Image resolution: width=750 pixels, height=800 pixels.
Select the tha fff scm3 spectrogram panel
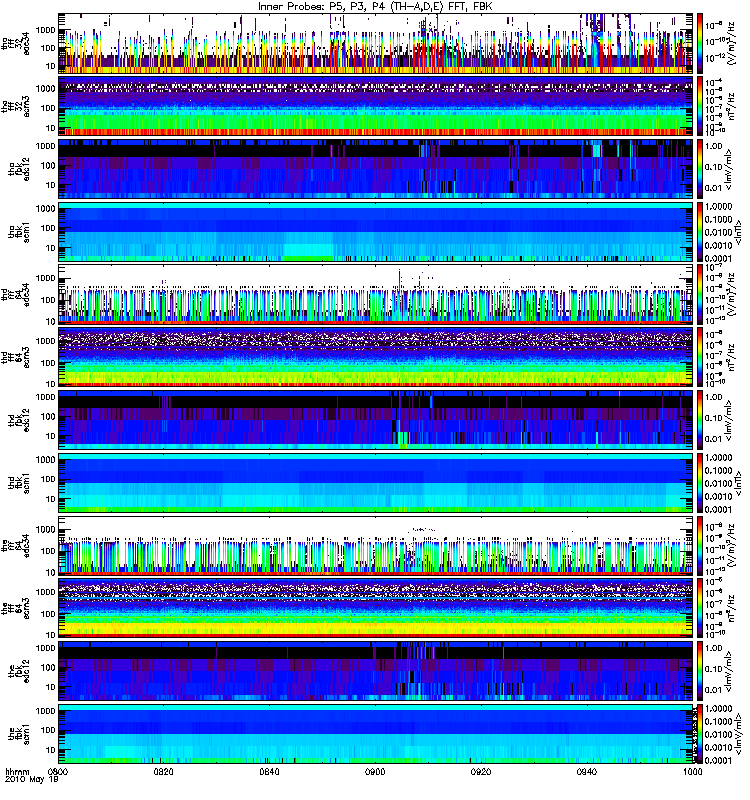click(376, 107)
